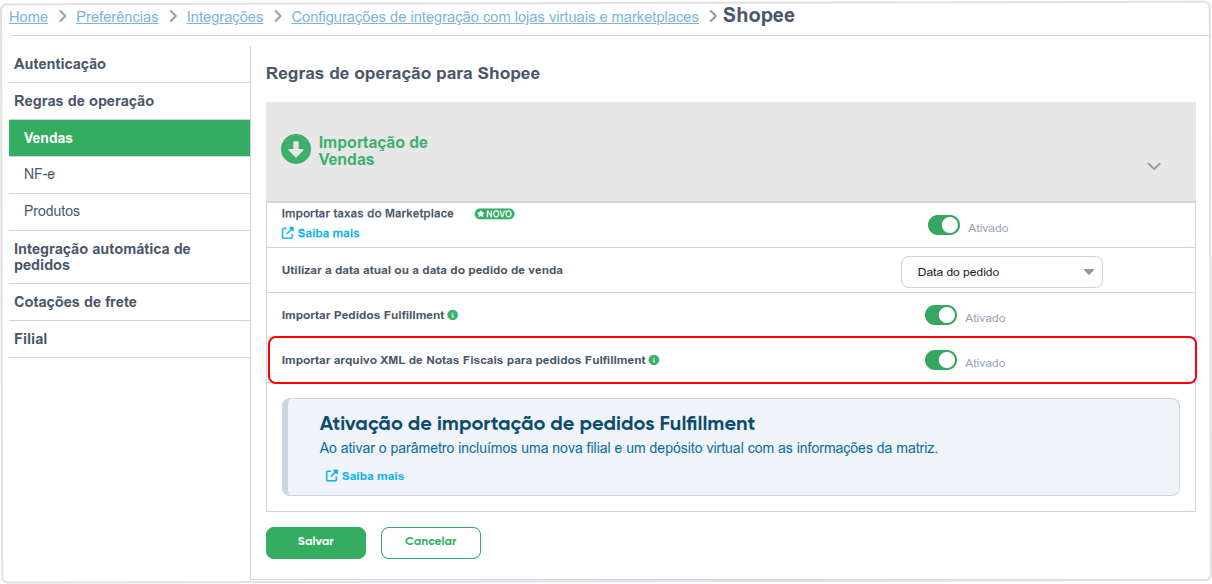The image size is (1212, 584).
Task: Toggle Importar arquivo XML de Notas Fiscais switch
Action: click(x=941, y=360)
